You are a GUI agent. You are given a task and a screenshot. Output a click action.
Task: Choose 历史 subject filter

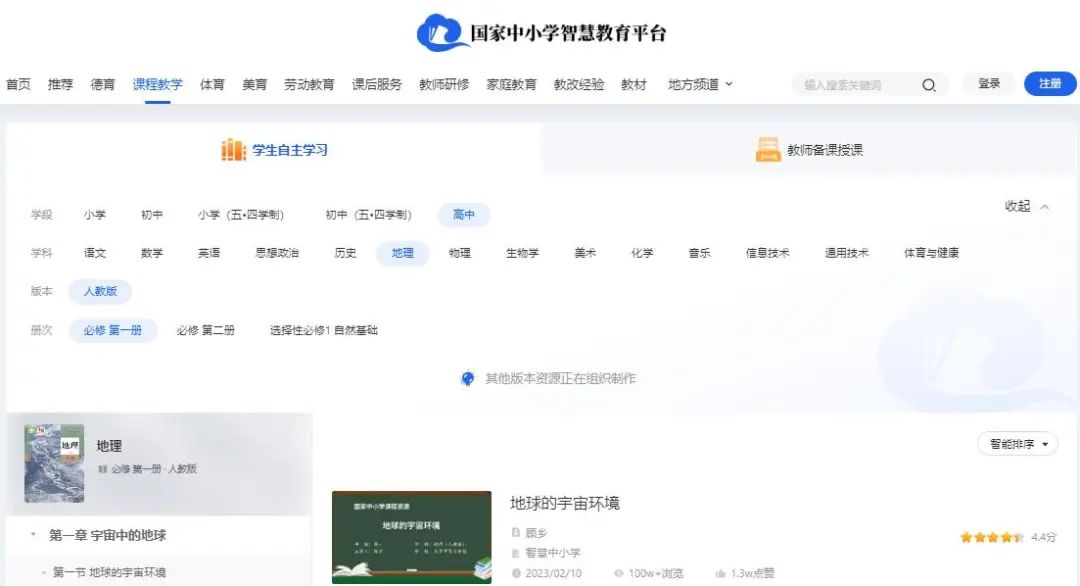(345, 253)
